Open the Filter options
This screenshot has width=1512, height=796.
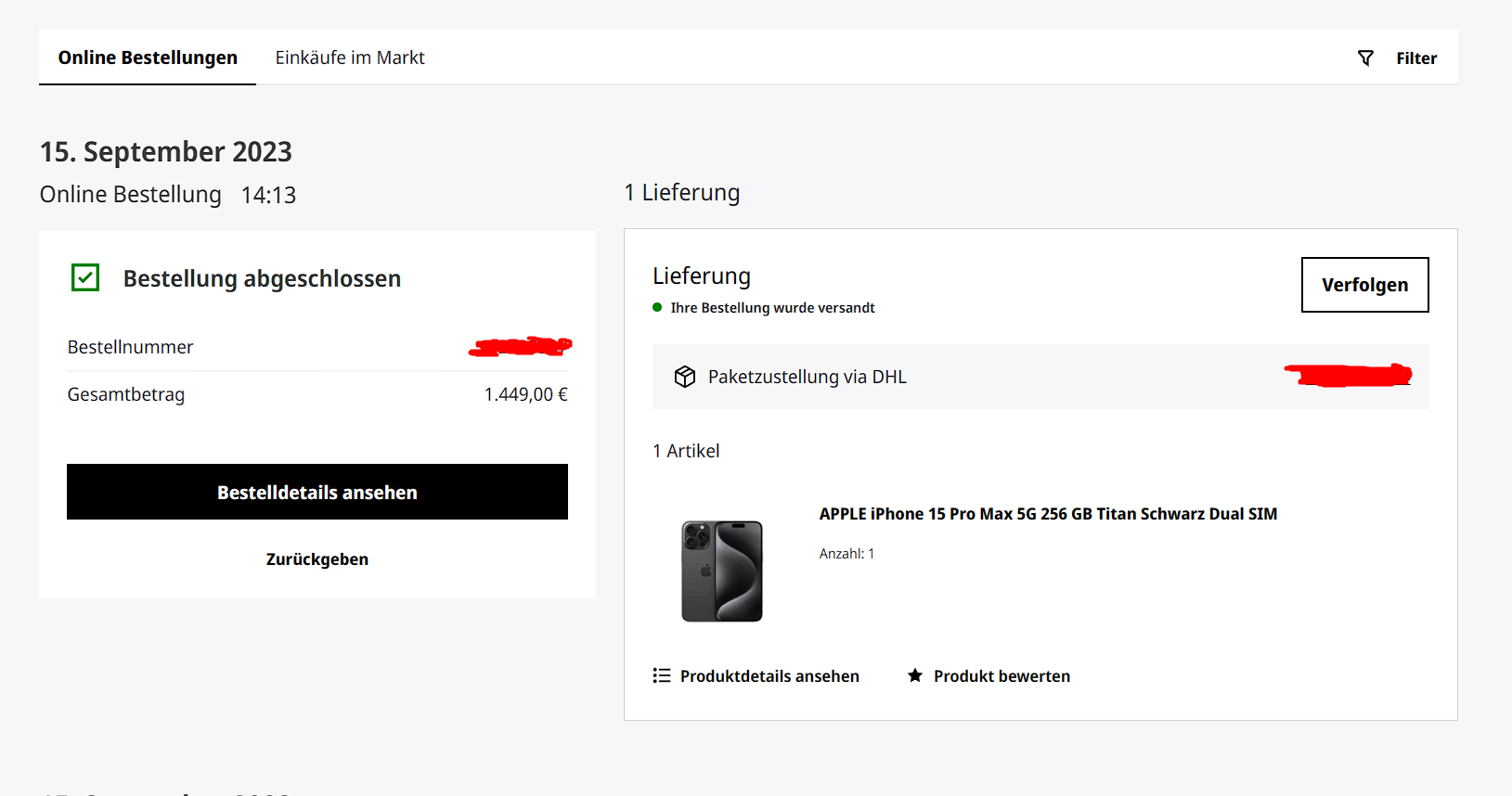coord(1397,58)
